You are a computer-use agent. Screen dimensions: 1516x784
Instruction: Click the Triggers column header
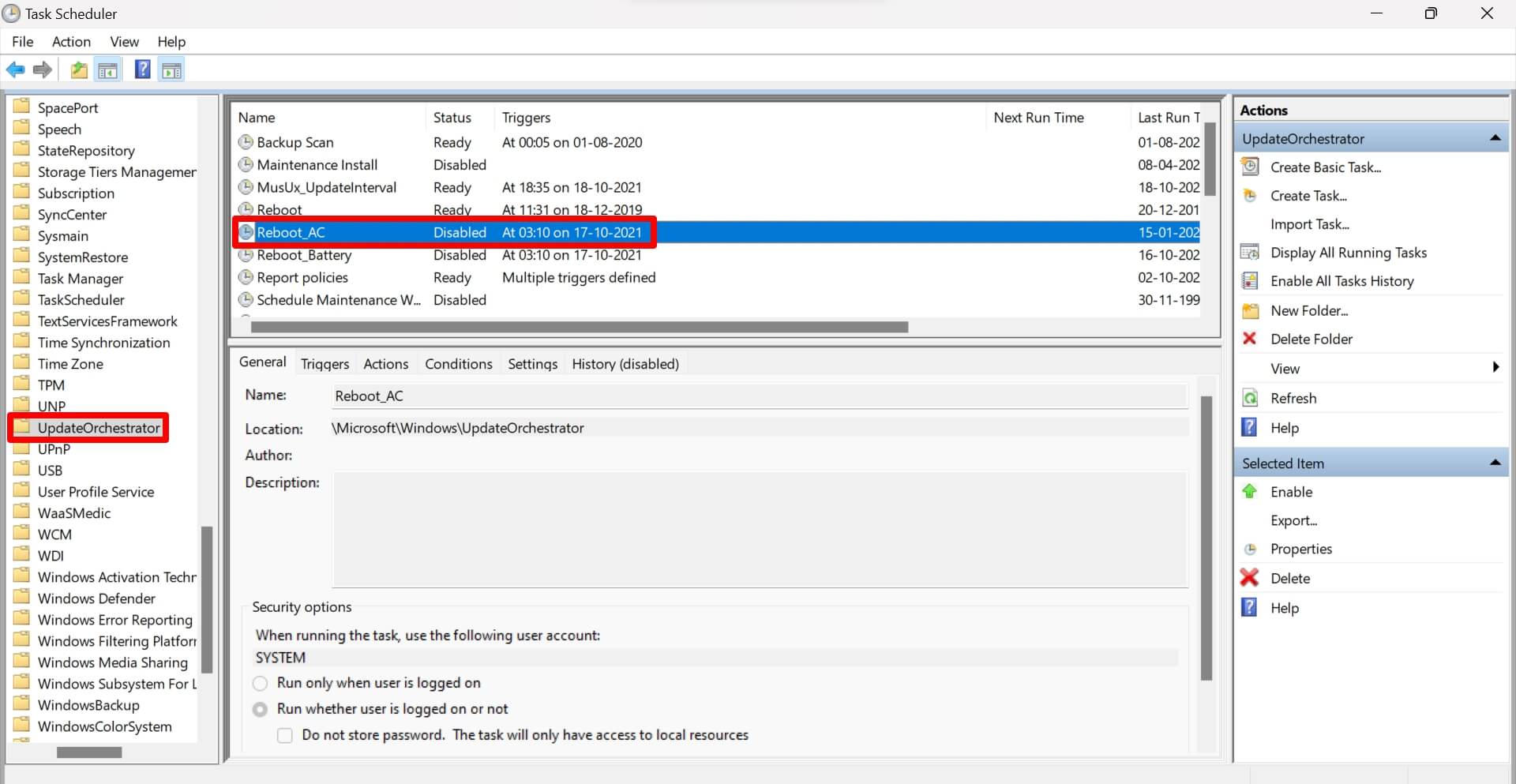click(x=741, y=117)
